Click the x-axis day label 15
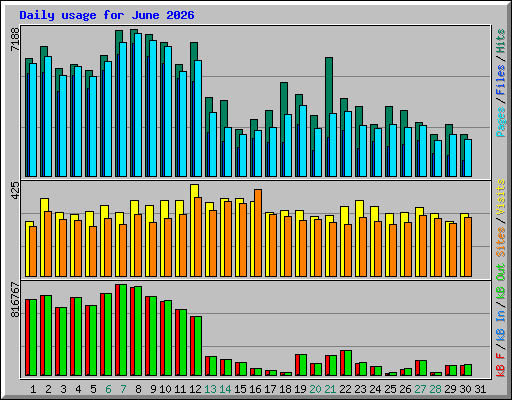 (240, 389)
